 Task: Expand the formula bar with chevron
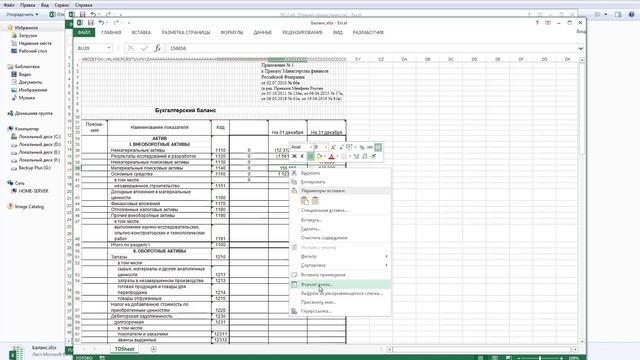580,48
